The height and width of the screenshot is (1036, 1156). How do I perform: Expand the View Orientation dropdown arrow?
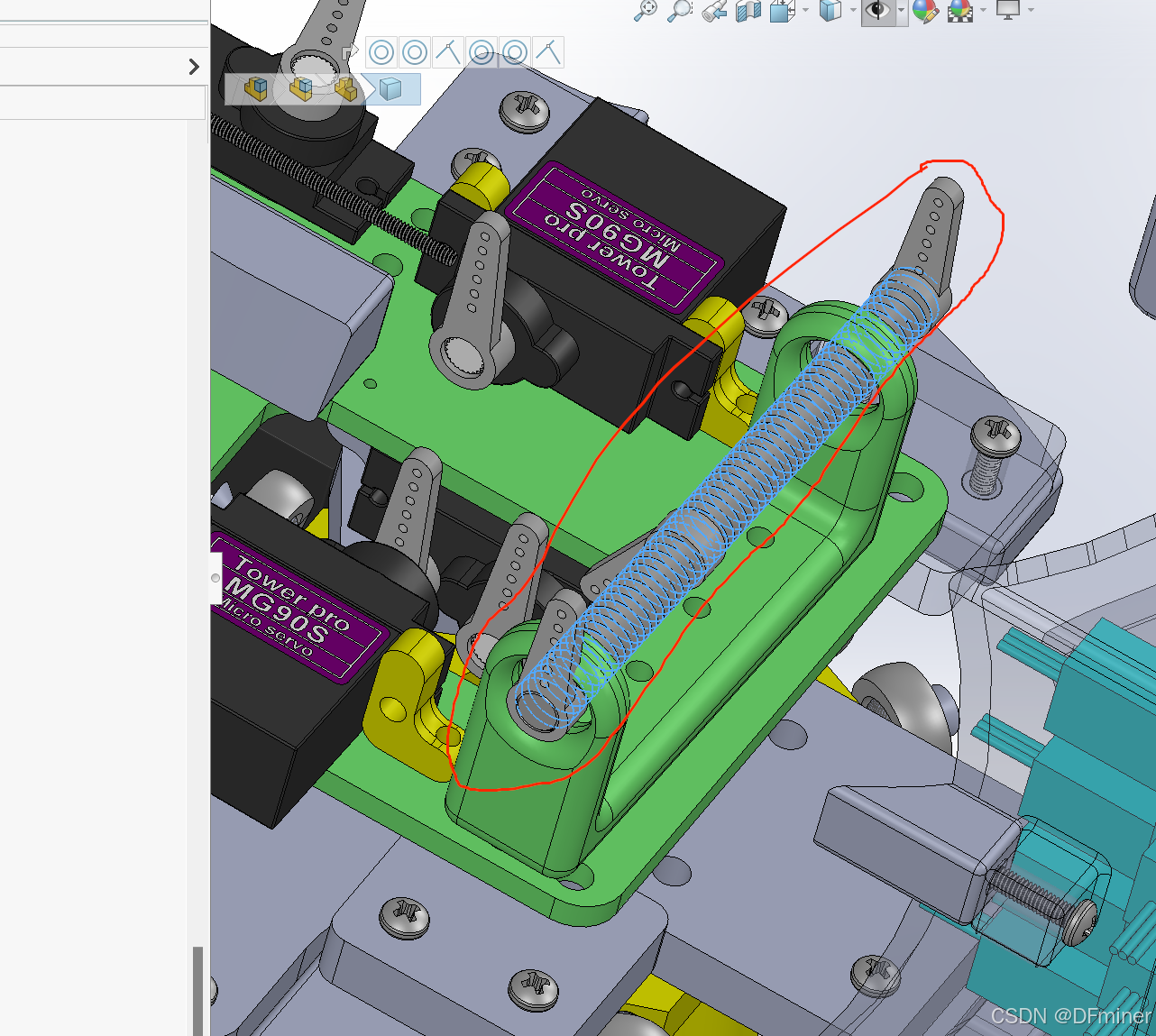pyautogui.click(x=805, y=11)
